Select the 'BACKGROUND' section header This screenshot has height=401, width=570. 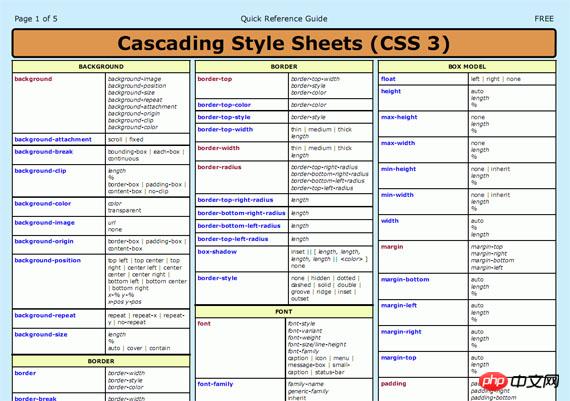[x=101, y=67]
